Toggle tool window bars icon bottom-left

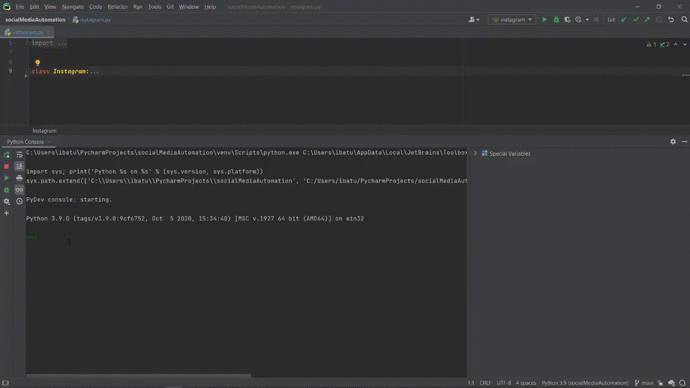[5, 383]
